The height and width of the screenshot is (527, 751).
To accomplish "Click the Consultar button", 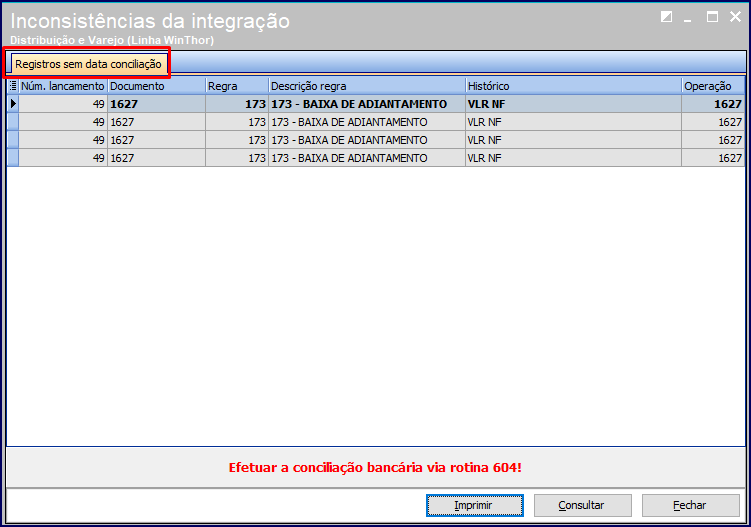I will coord(582,505).
